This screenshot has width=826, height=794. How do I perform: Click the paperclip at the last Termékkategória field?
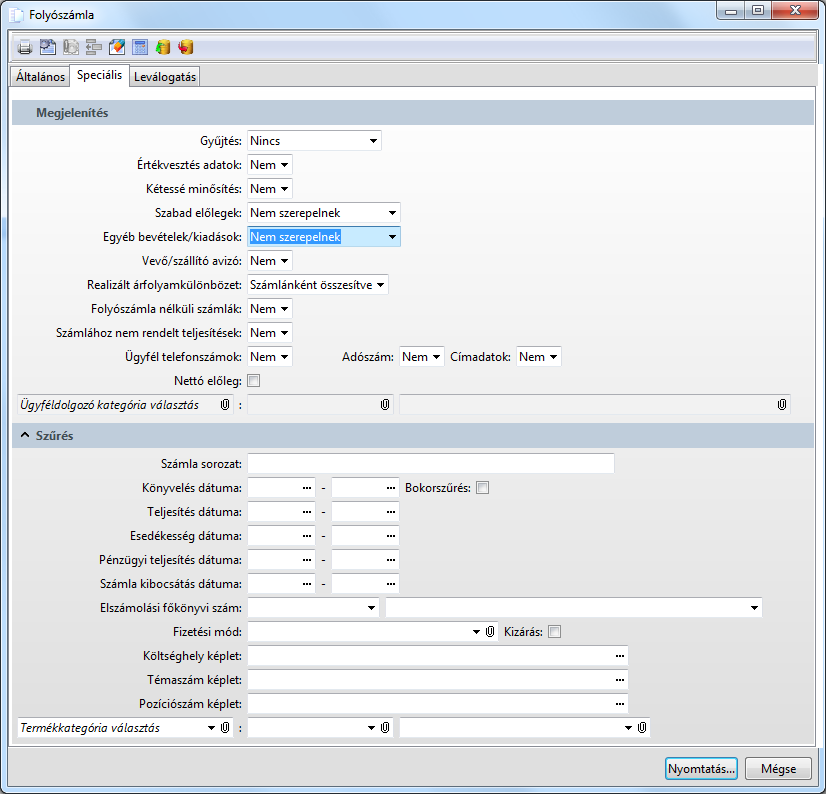642,728
